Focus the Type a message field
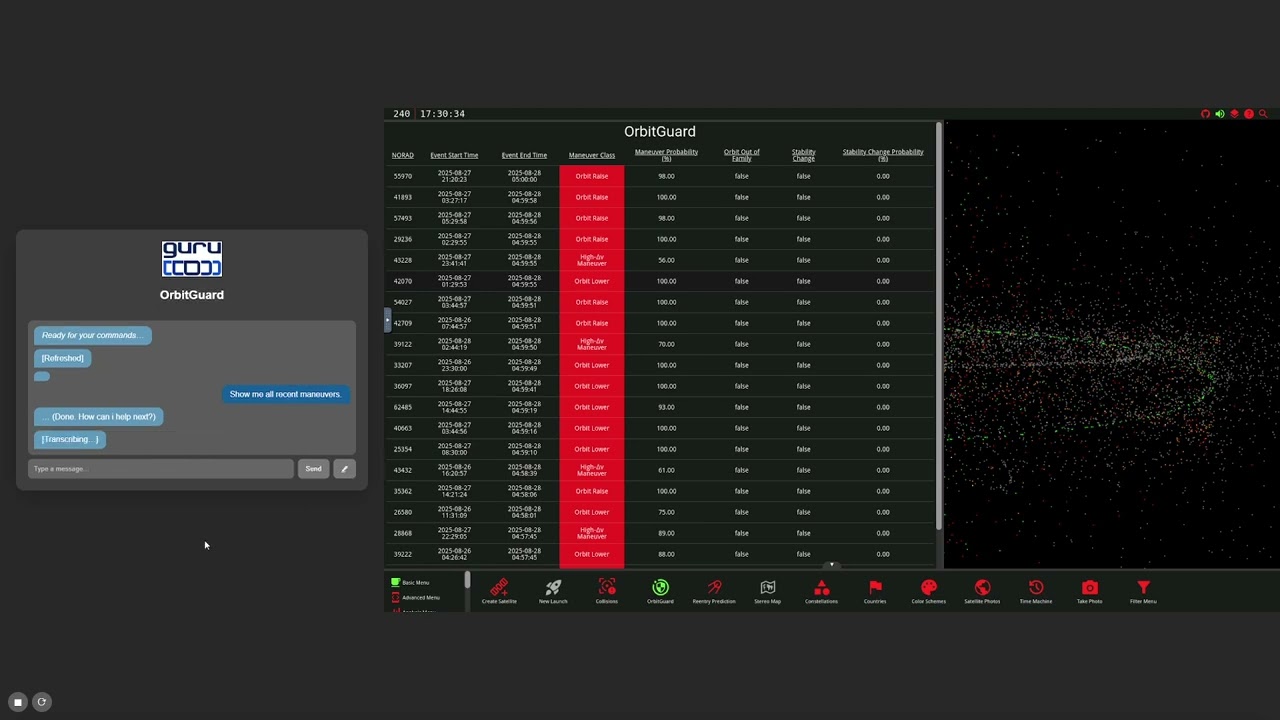The image size is (1280, 720). tap(161, 469)
